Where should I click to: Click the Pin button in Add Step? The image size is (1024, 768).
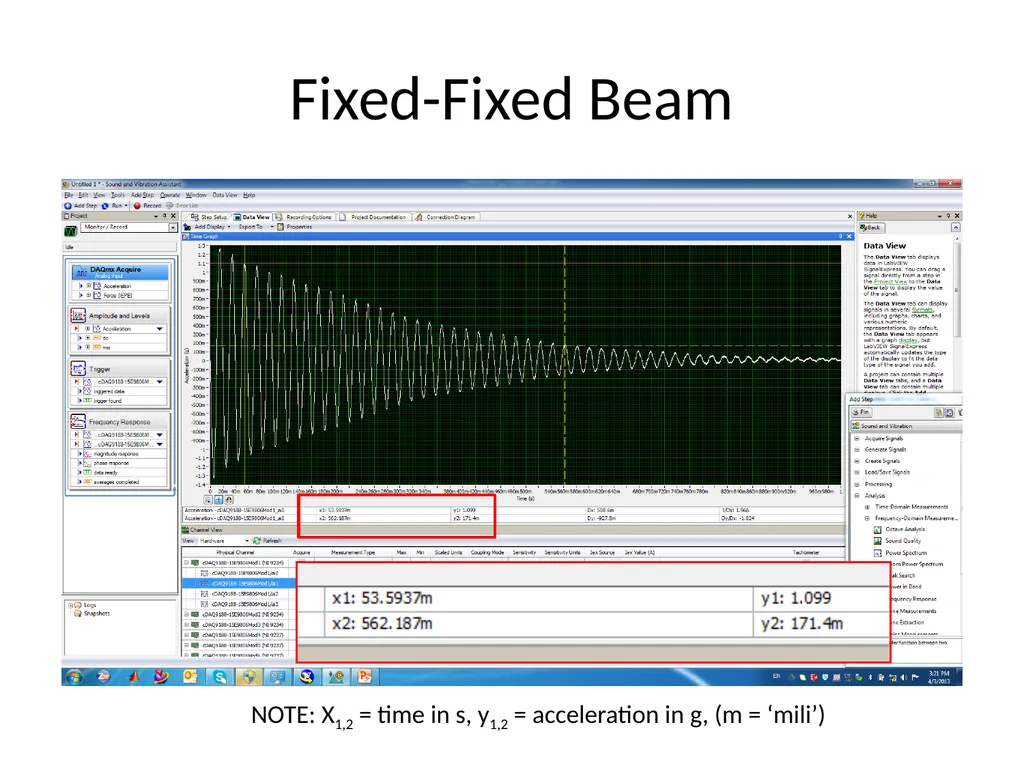point(861,413)
